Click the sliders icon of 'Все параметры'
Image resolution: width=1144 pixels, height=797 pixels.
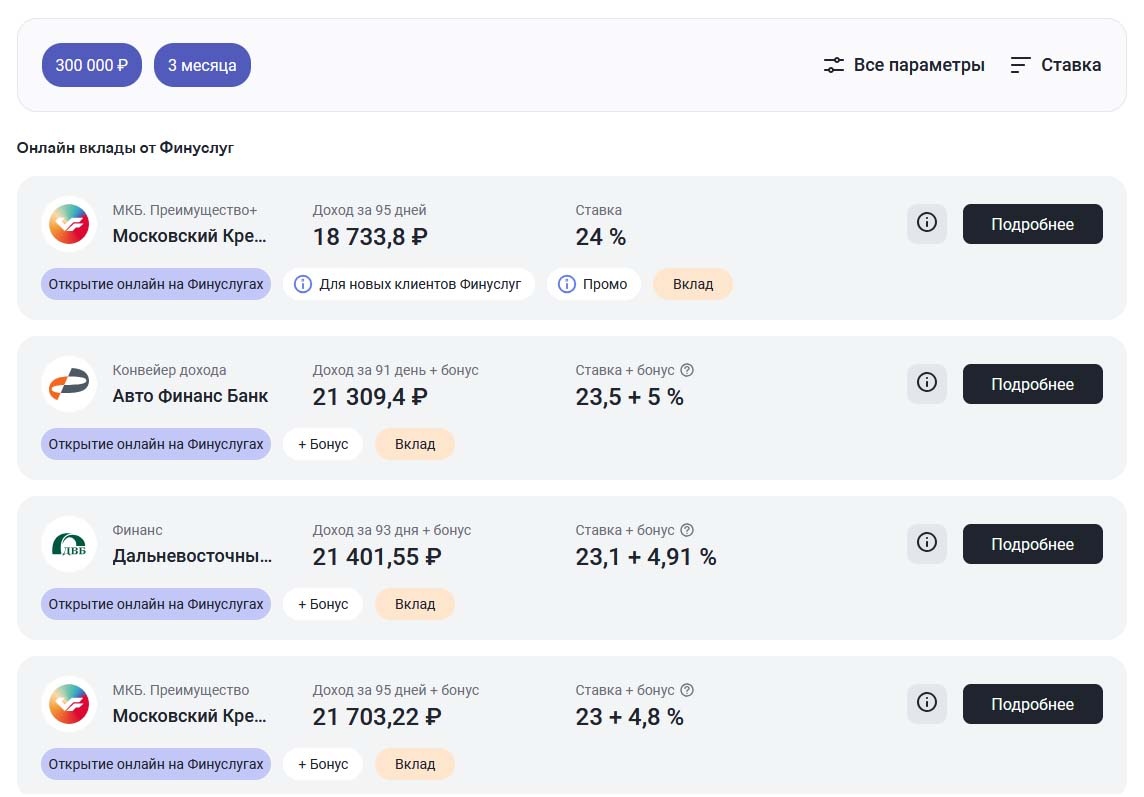[833, 65]
